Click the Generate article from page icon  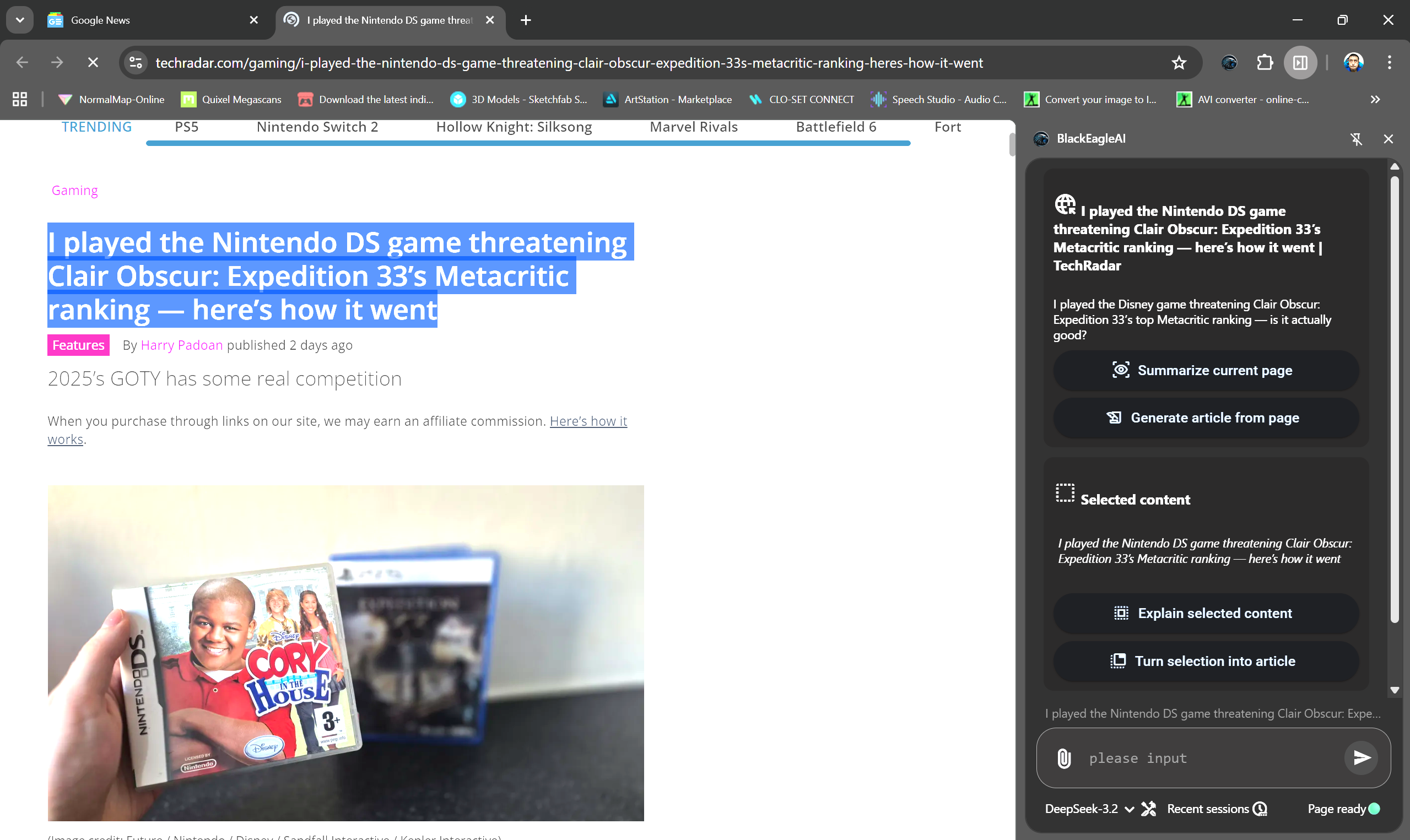[x=1115, y=417]
